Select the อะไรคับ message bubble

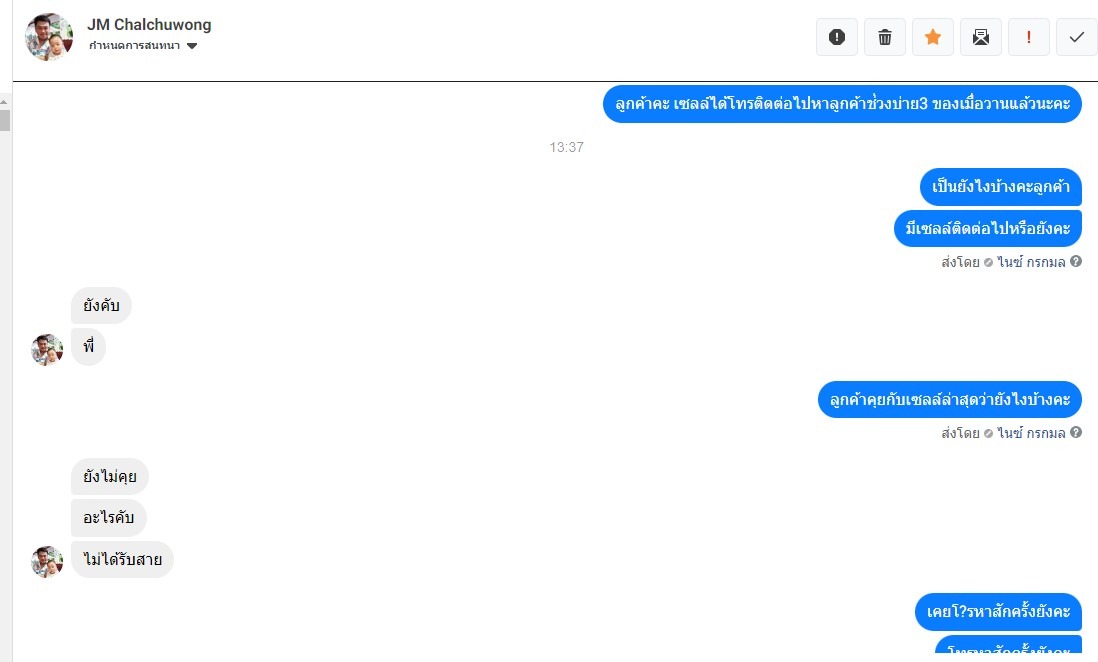coord(109,518)
